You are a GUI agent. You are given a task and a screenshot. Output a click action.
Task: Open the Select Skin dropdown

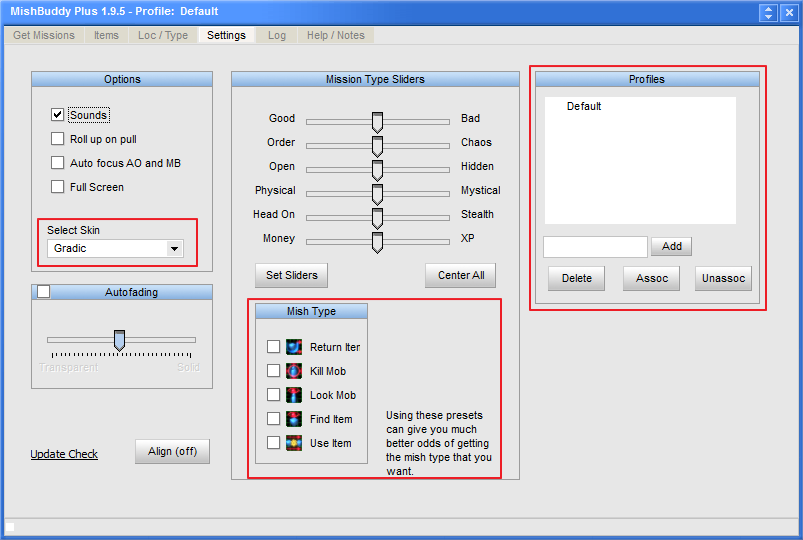[175, 248]
